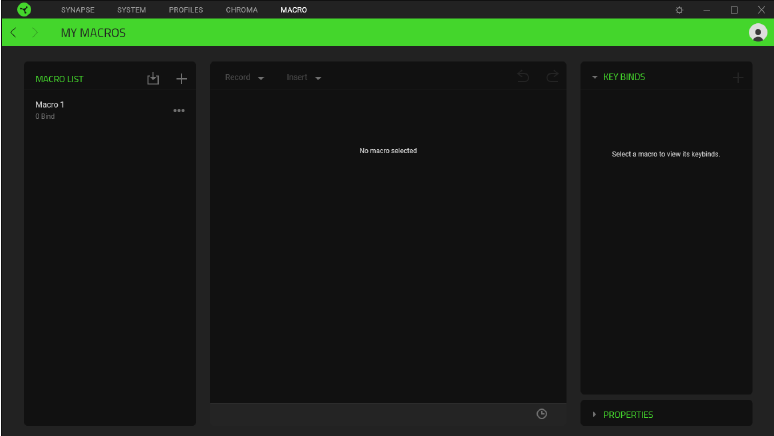This screenshot has height=436, width=774.
Task: Click the clock delay icon
Action: coord(542,414)
